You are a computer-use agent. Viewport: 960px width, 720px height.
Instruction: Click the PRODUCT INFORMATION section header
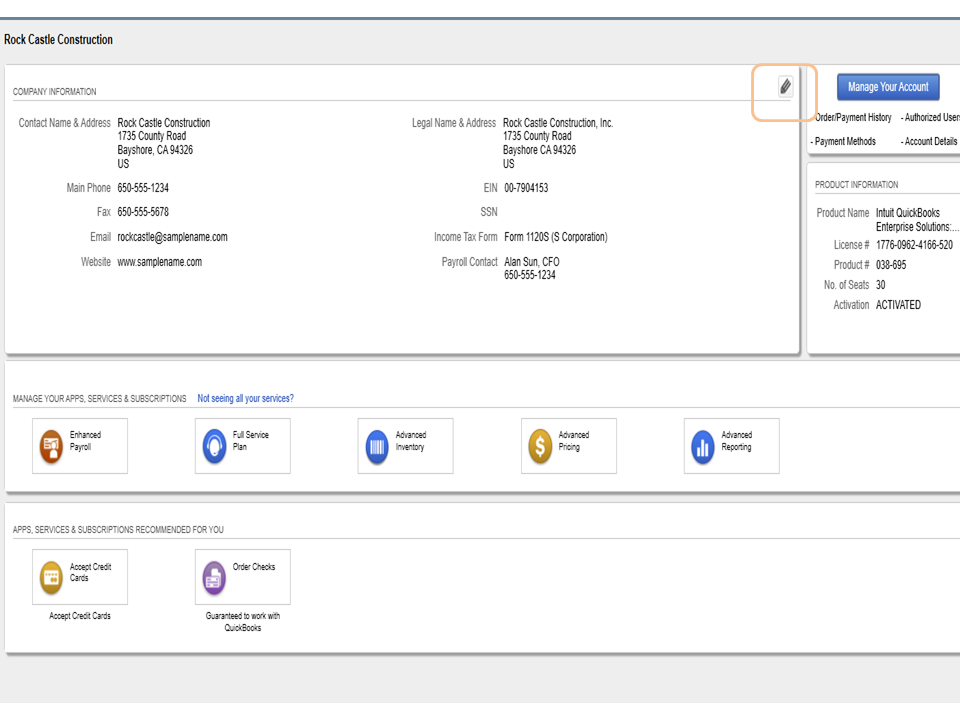tap(857, 185)
